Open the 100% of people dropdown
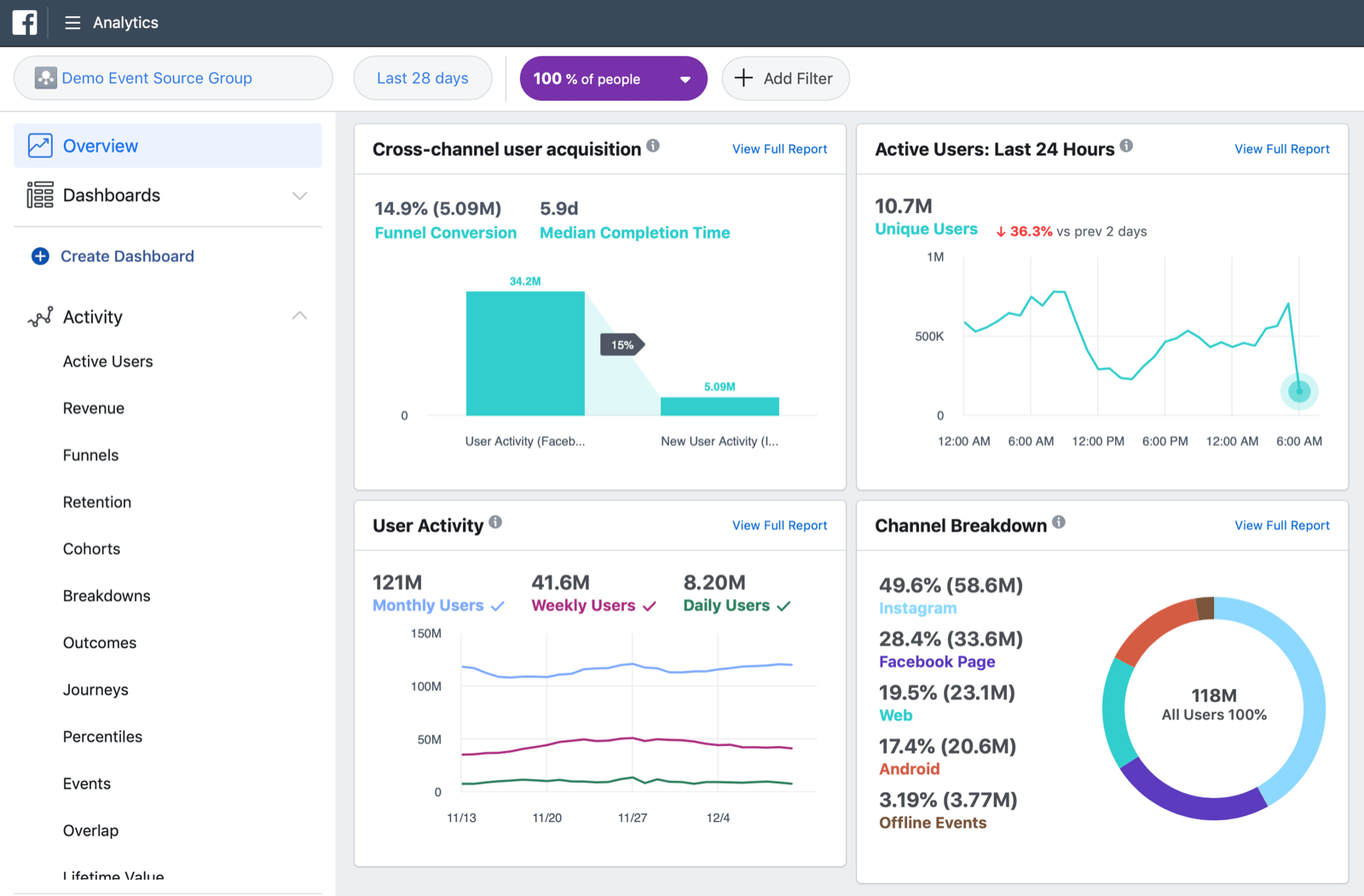 tap(684, 78)
